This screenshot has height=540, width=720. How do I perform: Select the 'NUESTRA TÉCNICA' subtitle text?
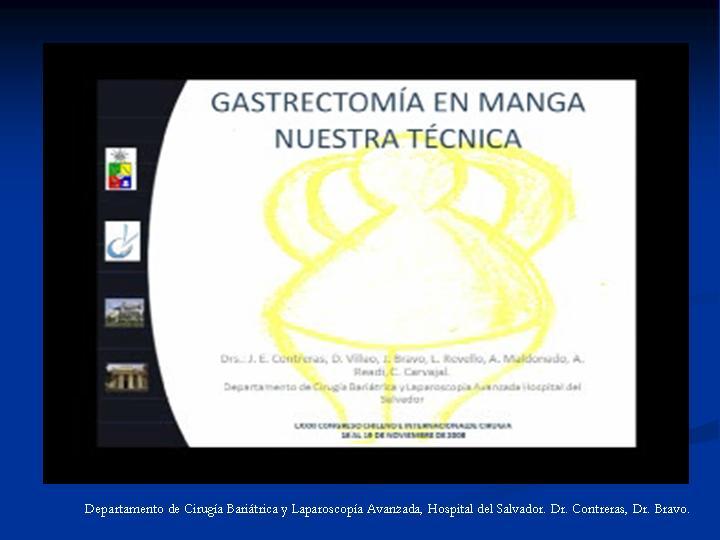click(x=398, y=138)
